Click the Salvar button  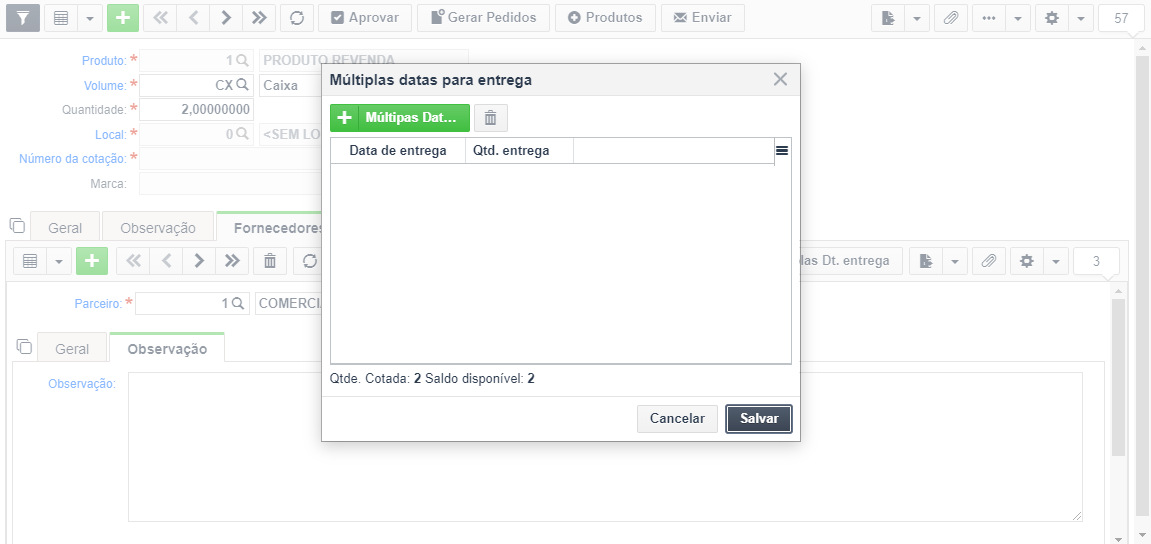(759, 418)
